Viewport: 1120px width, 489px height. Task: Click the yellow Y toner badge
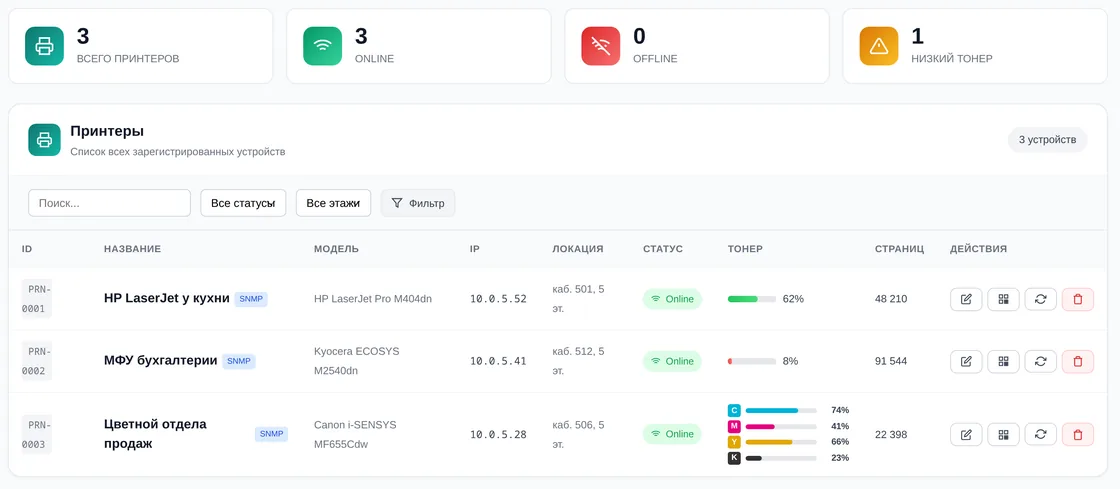point(734,442)
